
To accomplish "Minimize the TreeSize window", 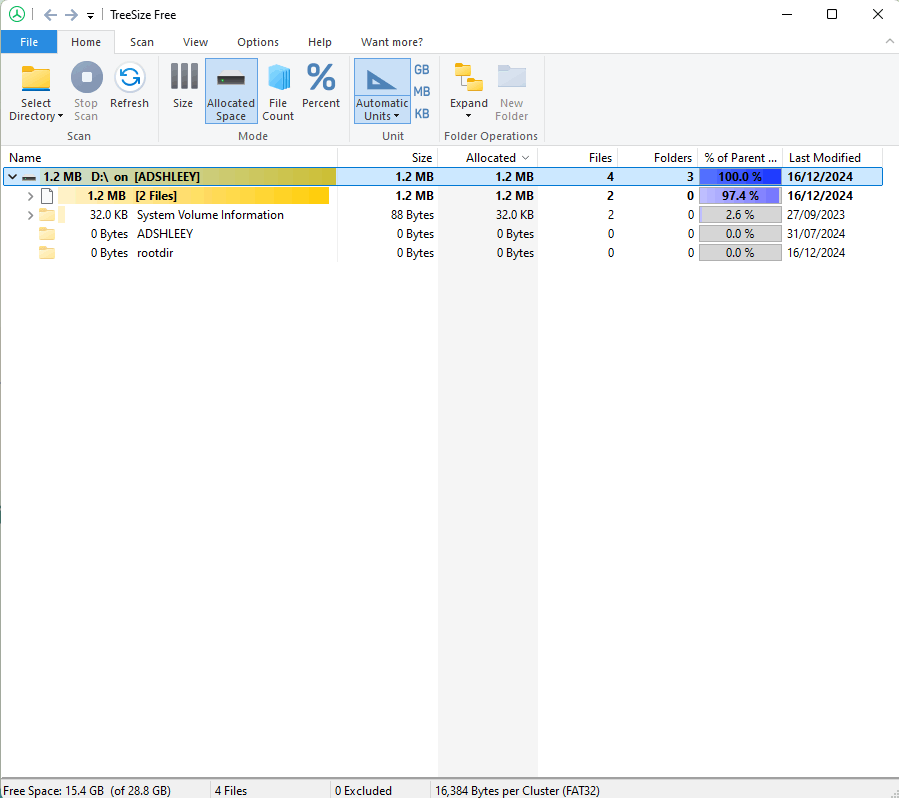I will point(787,14).
